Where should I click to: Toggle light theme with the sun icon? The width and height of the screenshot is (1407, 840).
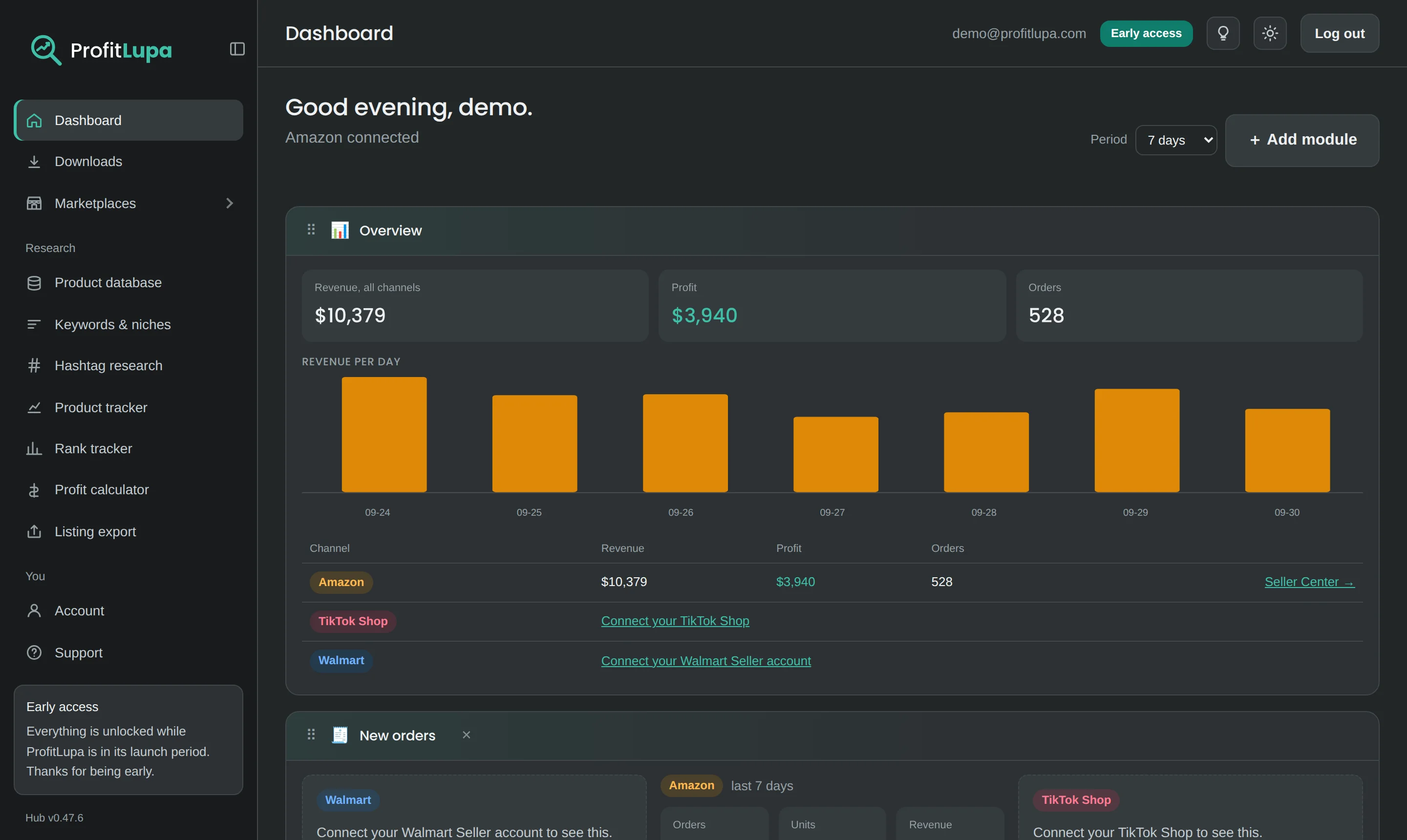pos(1270,33)
